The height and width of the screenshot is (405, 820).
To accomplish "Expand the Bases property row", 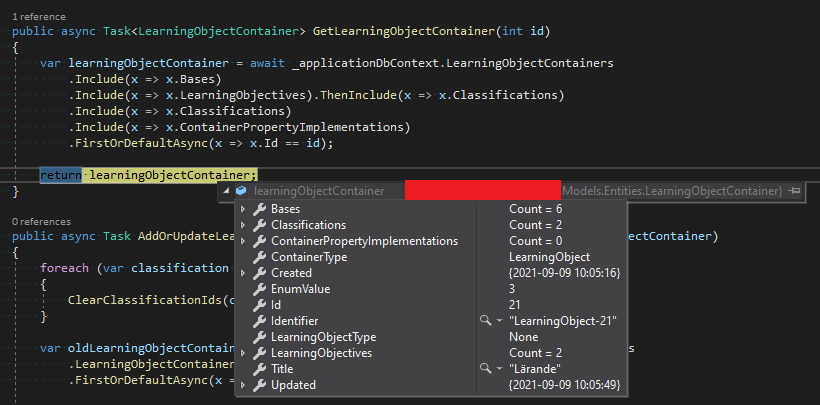I will point(243,209).
